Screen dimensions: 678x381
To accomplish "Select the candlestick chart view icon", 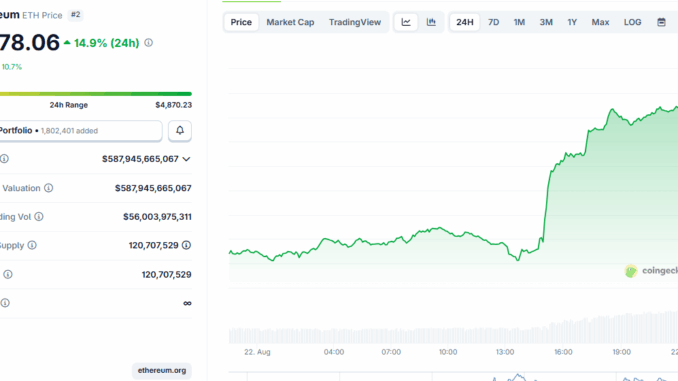I will point(431,22).
